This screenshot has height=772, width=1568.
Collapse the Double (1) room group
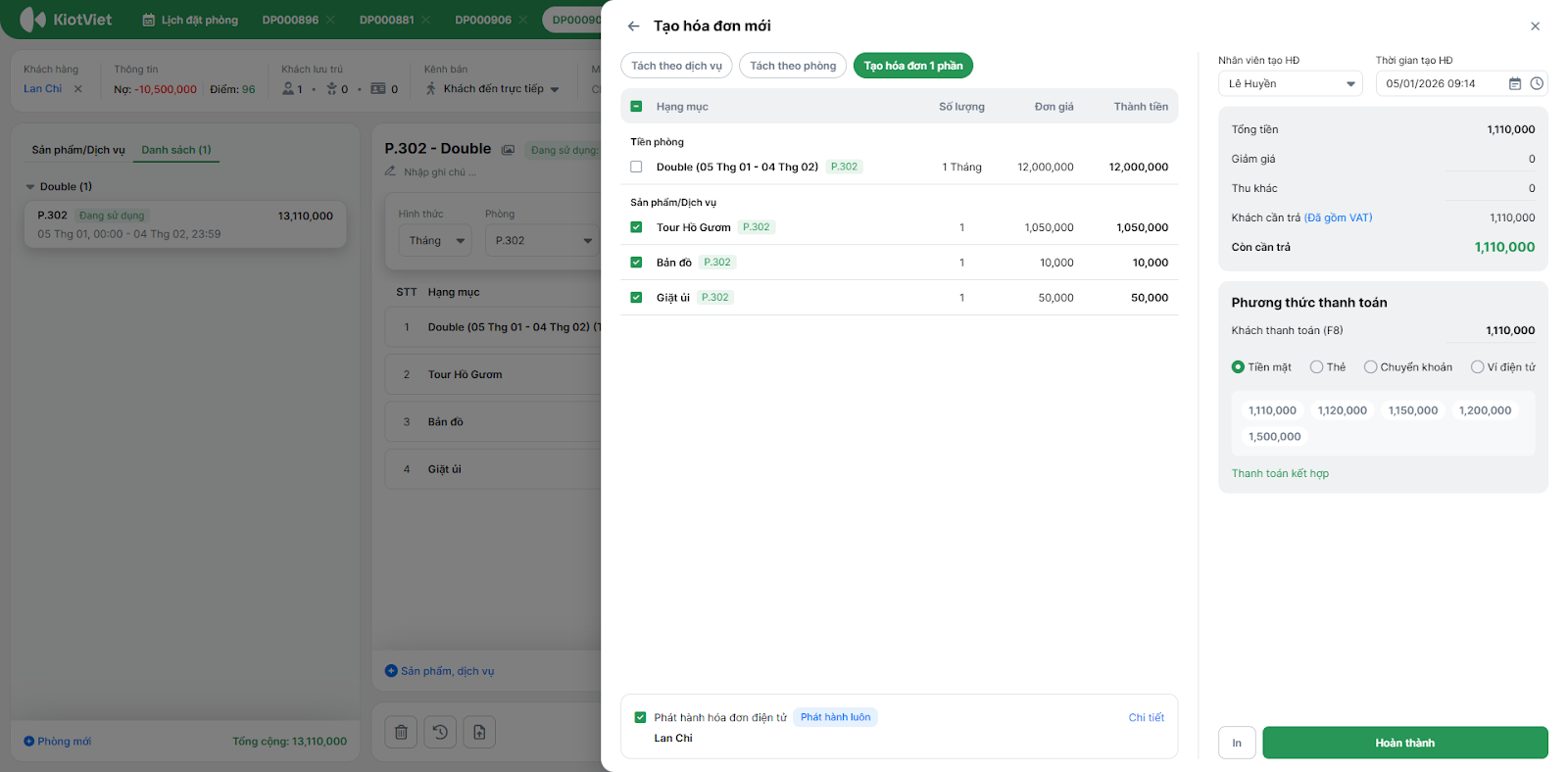click(x=30, y=187)
